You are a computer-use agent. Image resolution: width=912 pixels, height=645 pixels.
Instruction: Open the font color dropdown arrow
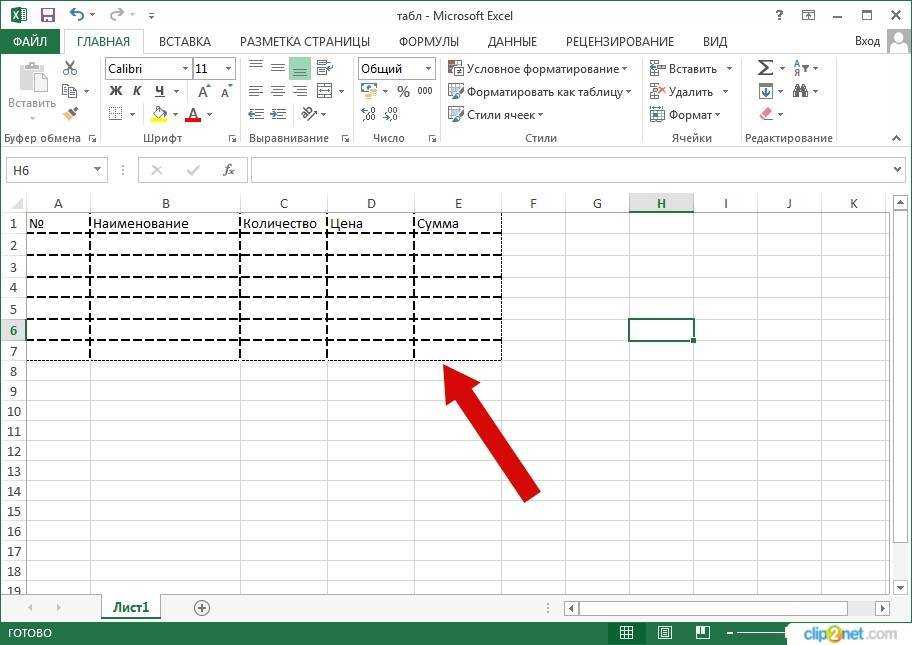(209, 115)
